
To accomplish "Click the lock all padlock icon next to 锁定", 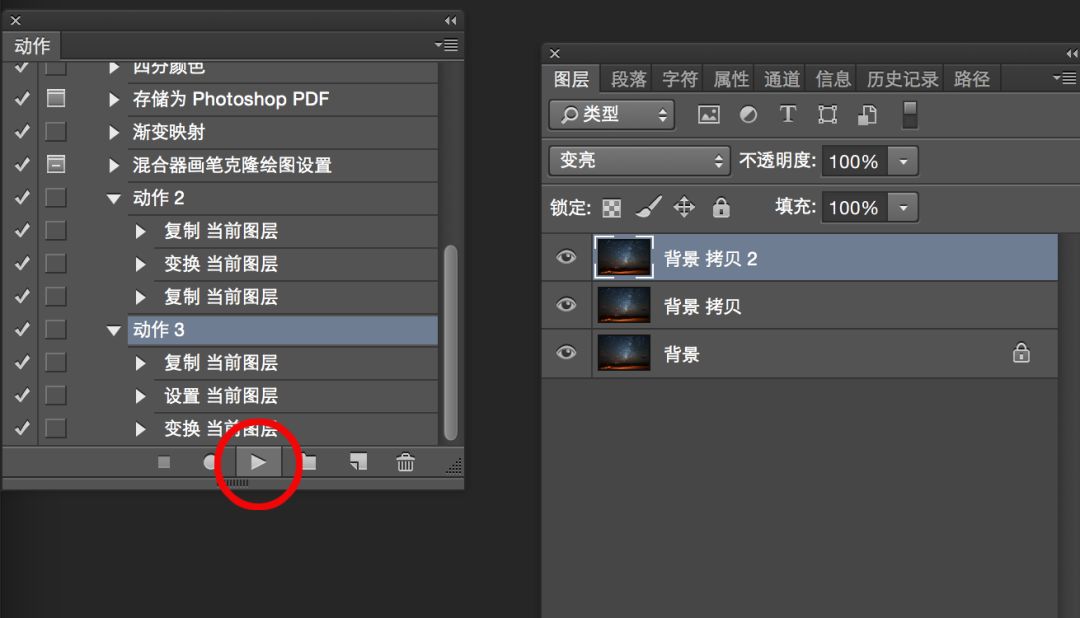I will click(720, 207).
